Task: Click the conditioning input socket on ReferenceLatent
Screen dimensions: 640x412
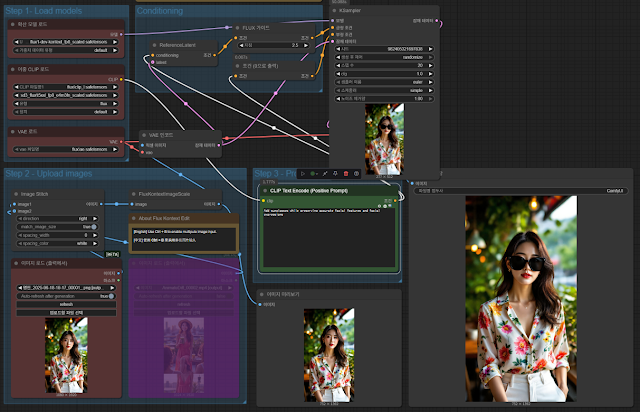Action: tap(153, 55)
